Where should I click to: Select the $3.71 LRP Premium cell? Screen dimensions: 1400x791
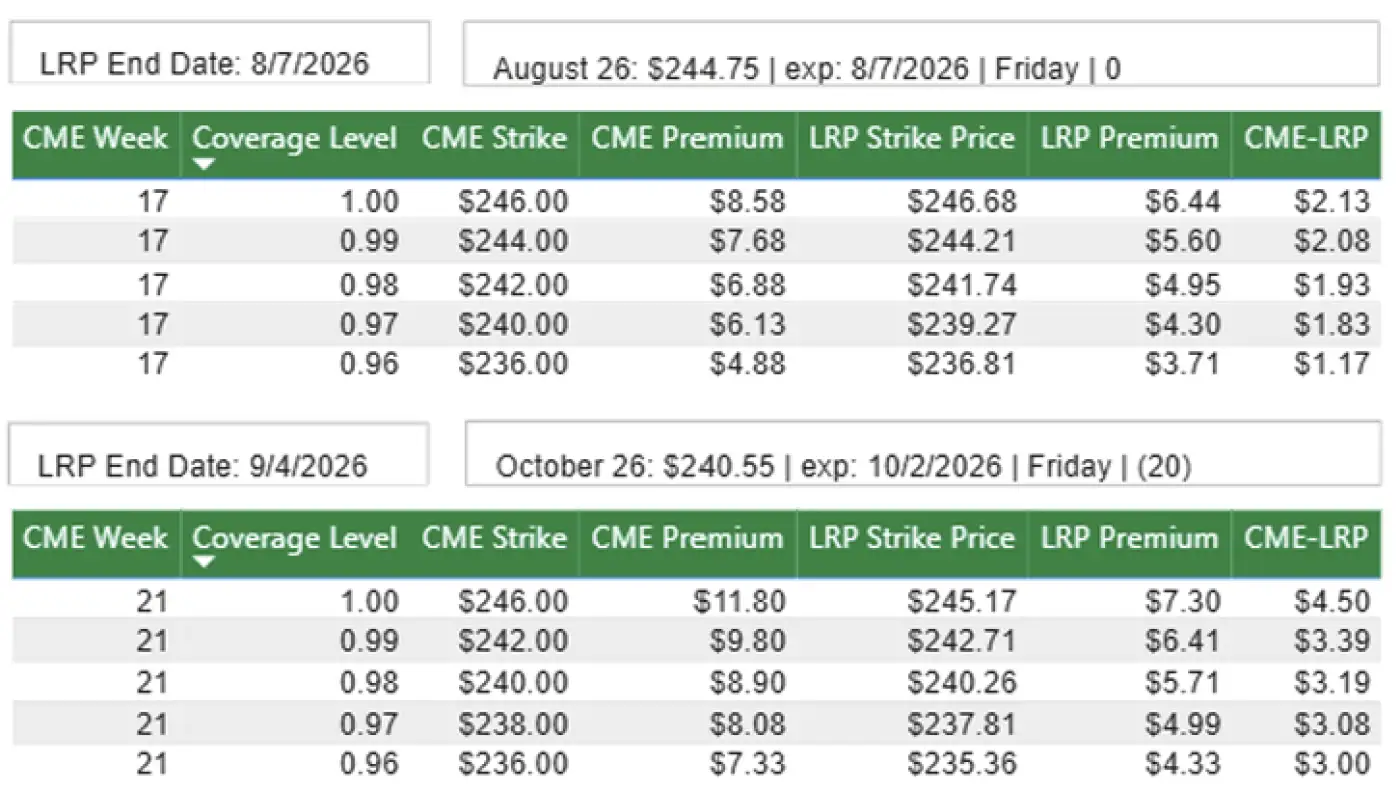(1184, 364)
